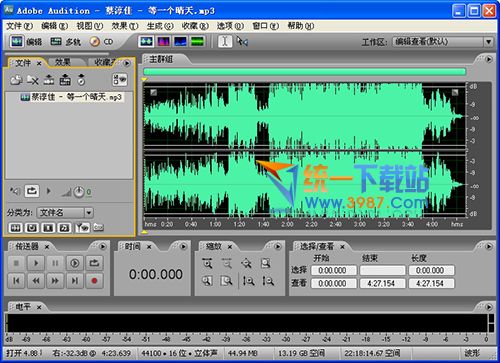Open 主群组 panel options menu arrow
Viewport: 500px width, 363px height.
click(489, 59)
